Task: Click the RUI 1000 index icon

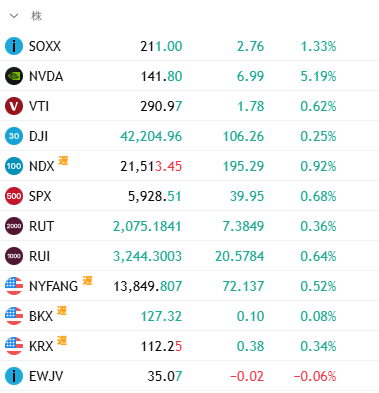Action: (x=14, y=256)
